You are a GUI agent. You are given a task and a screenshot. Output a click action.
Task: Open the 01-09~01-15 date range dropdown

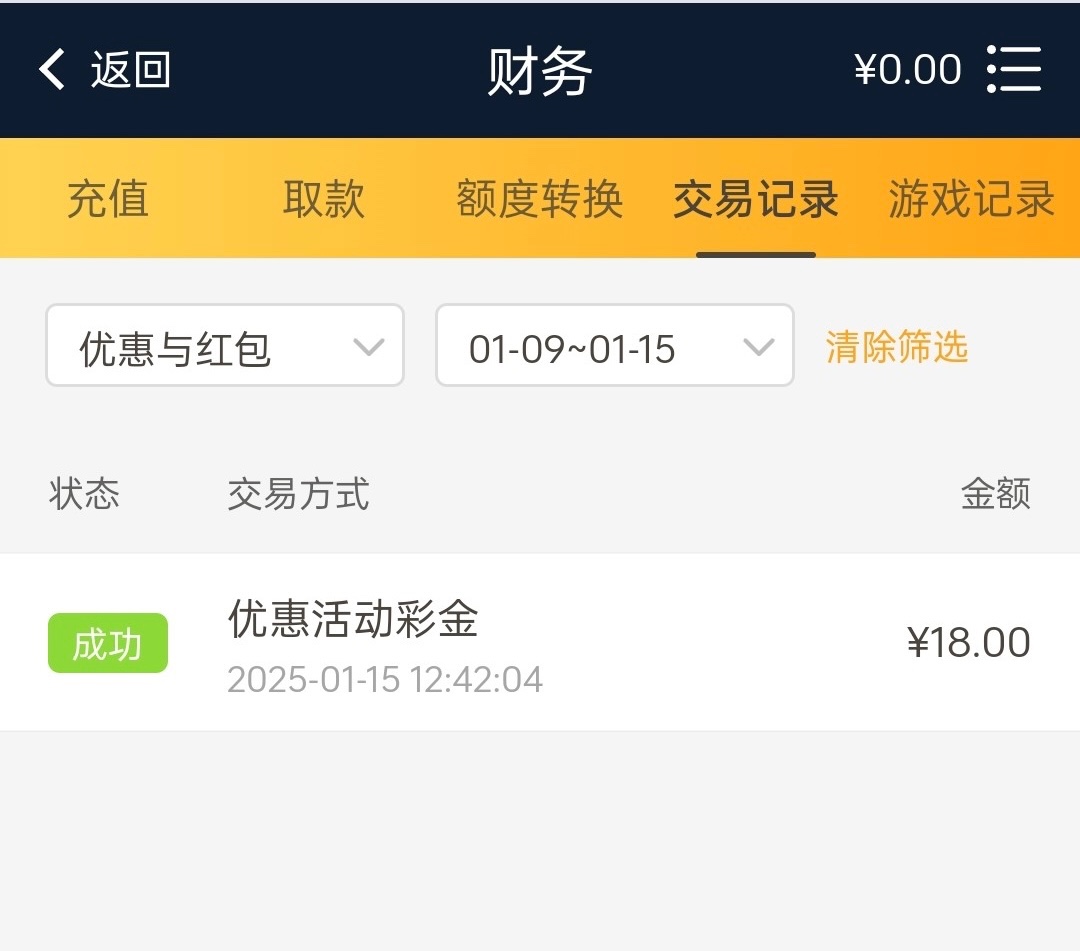point(614,346)
